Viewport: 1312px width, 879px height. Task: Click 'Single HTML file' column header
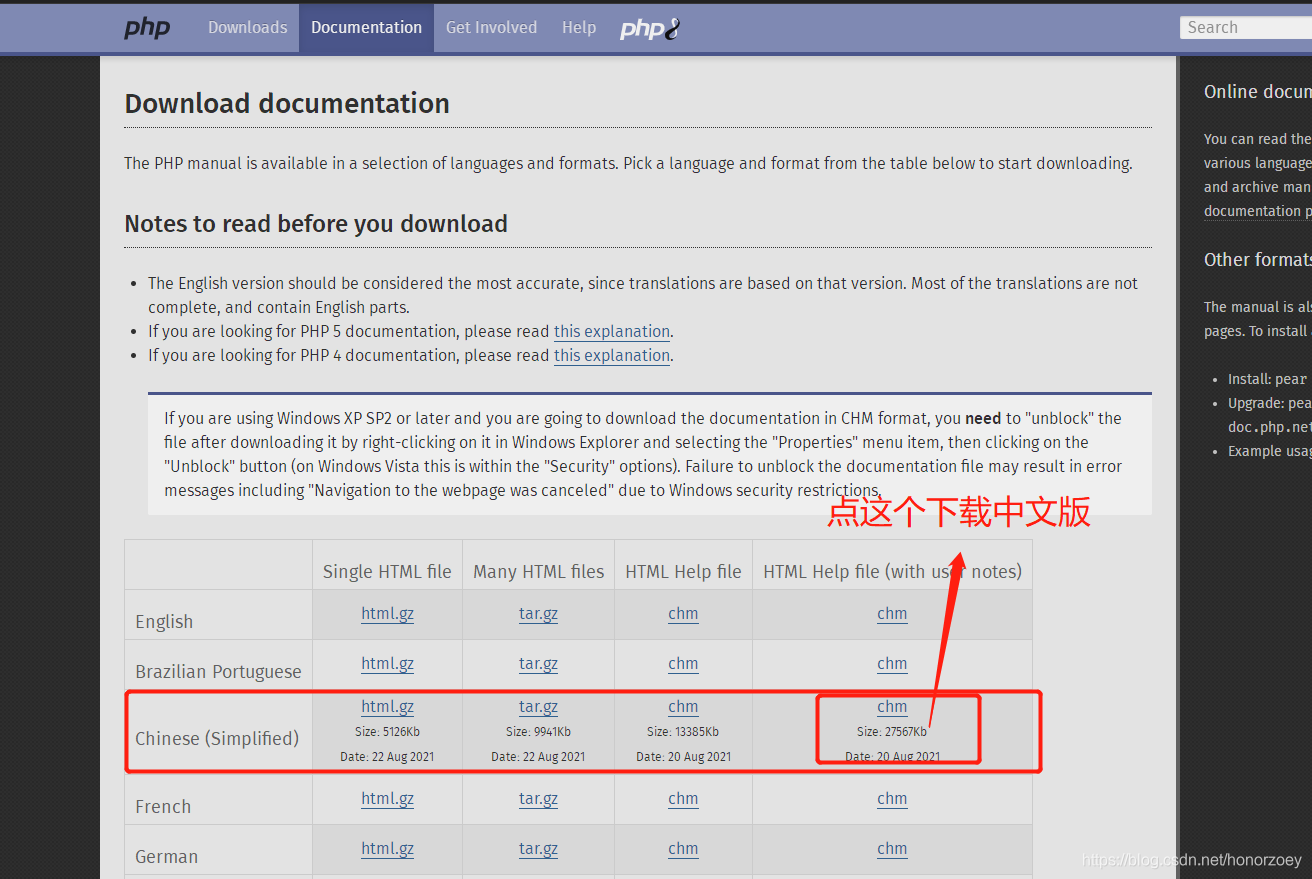click(x=387, y=572)
